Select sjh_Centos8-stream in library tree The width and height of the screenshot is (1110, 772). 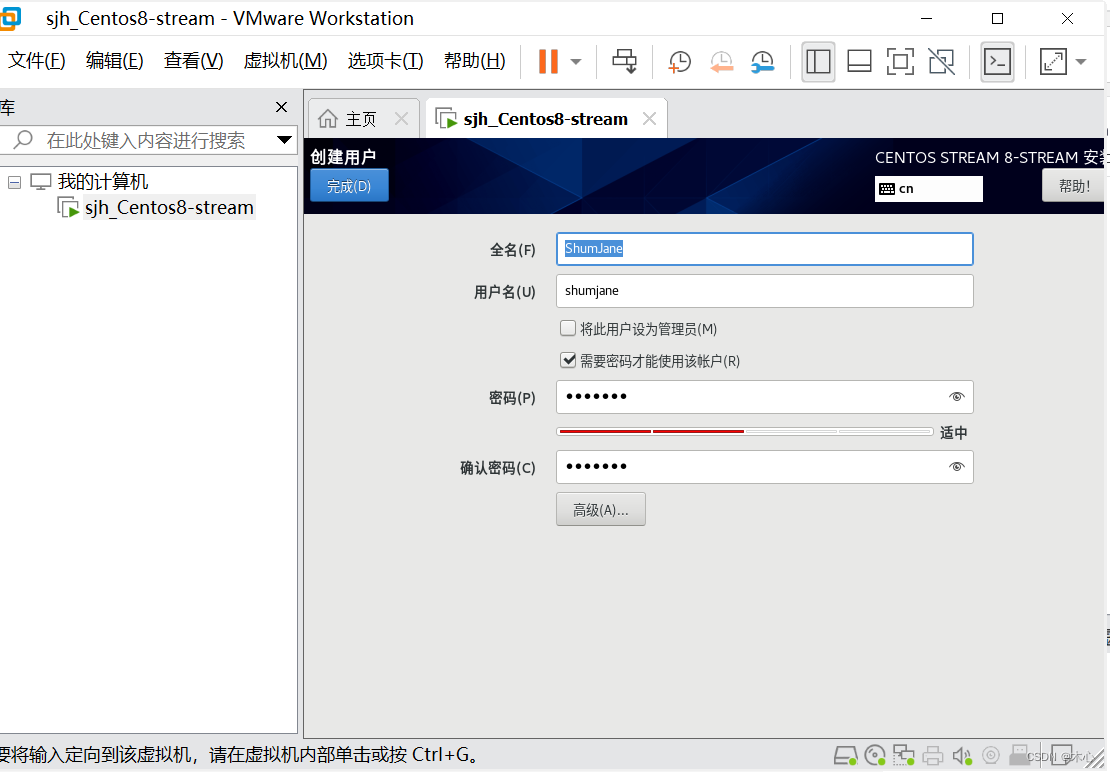tap(169, 208)
